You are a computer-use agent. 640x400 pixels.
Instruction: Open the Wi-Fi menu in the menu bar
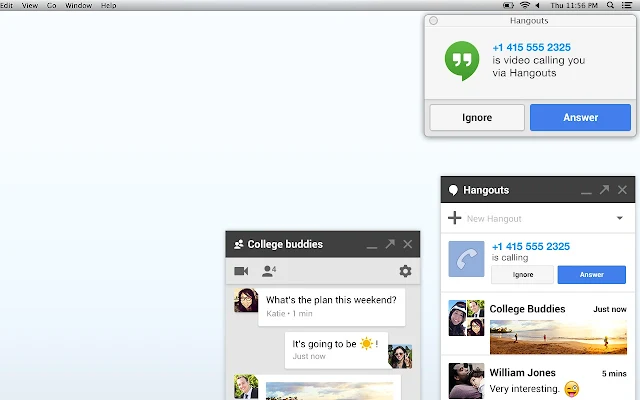(x=525, y=5)
